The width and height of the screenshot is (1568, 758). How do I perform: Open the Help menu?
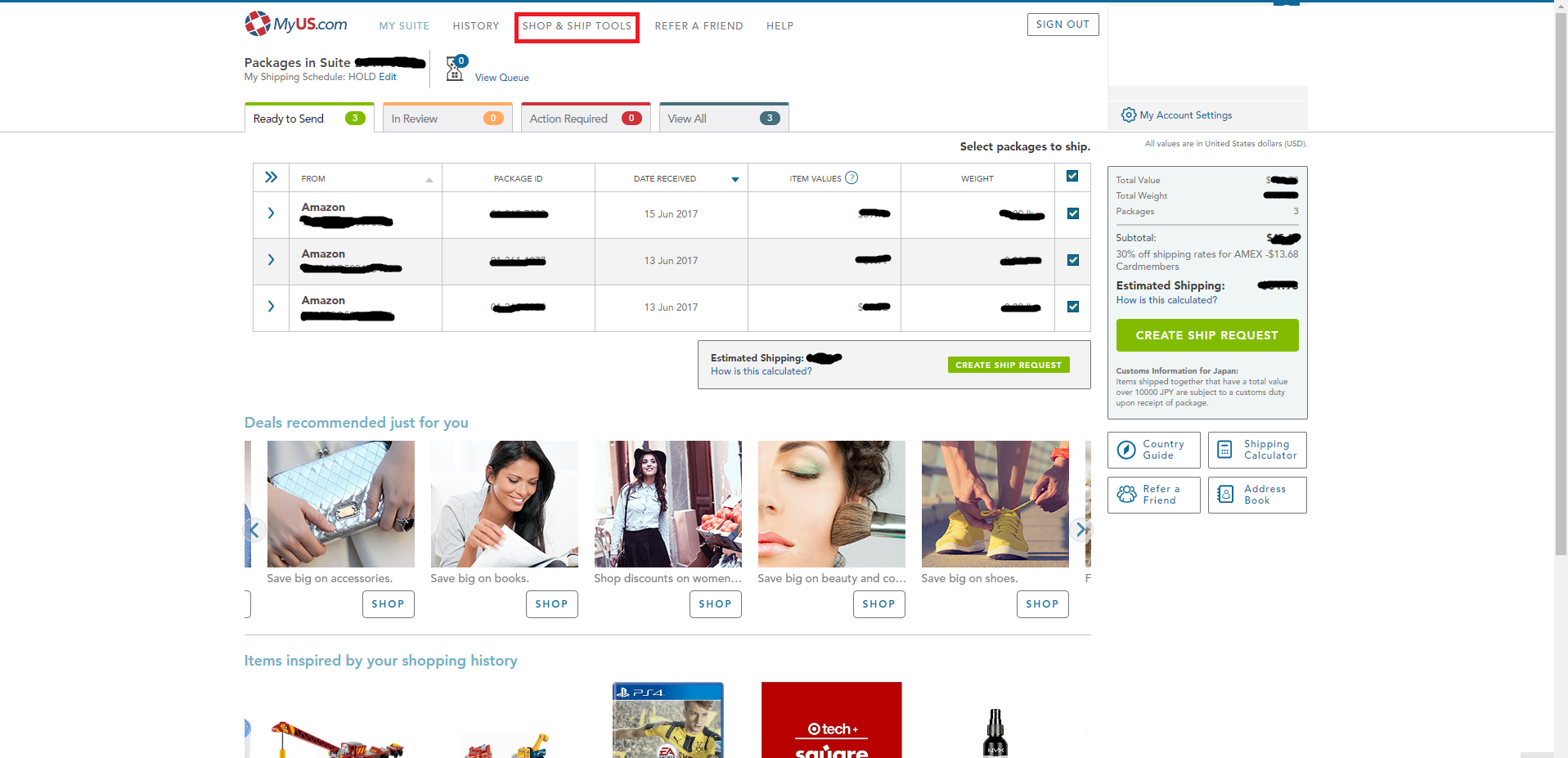coord(780,26)
